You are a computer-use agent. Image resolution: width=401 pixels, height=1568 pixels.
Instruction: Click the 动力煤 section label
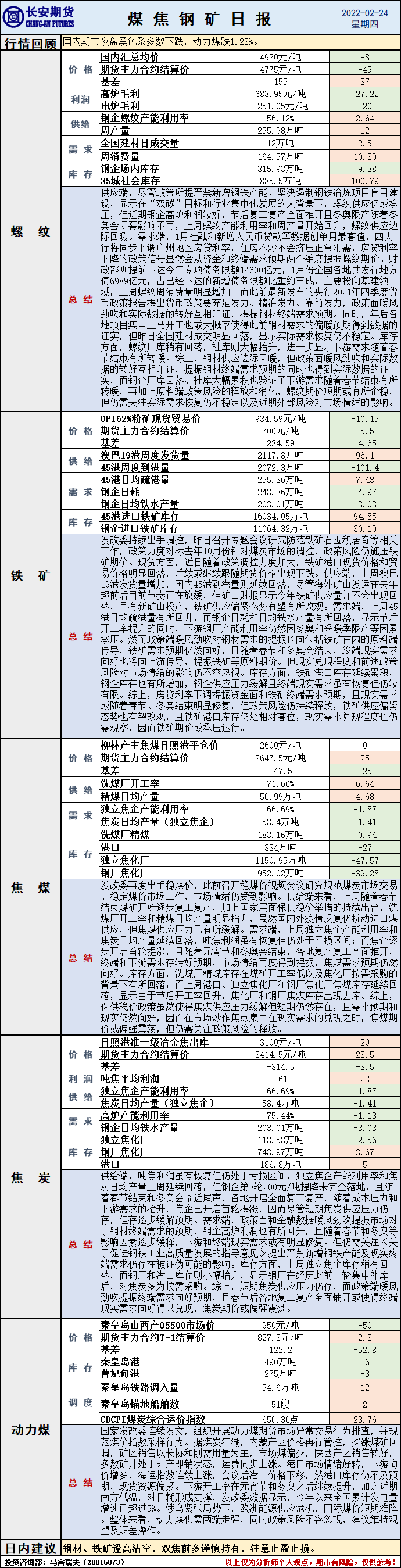[30, 1430]
